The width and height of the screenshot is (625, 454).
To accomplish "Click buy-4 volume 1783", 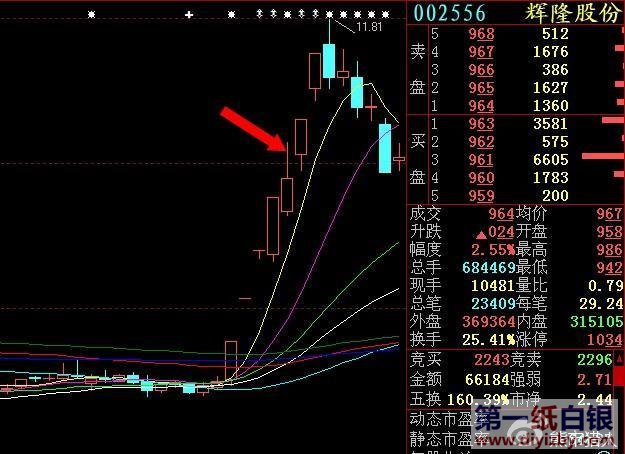I will [551, 178].
